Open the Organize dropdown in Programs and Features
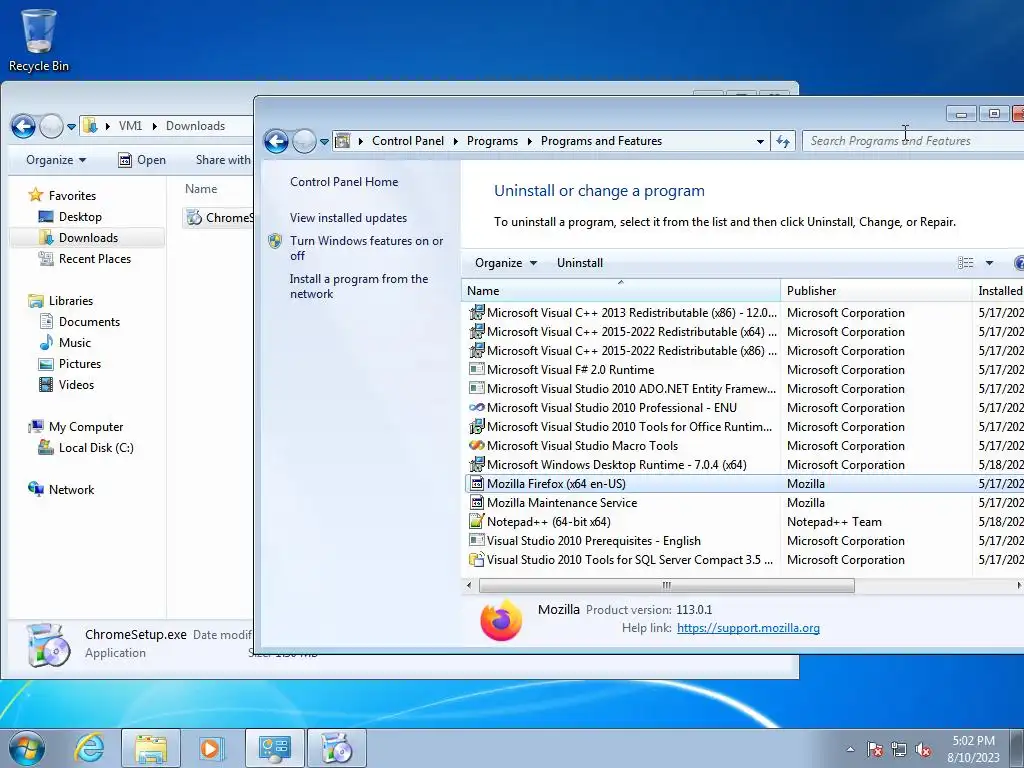1024x768 pixels. pyautogui.click(x=505, y=263)
